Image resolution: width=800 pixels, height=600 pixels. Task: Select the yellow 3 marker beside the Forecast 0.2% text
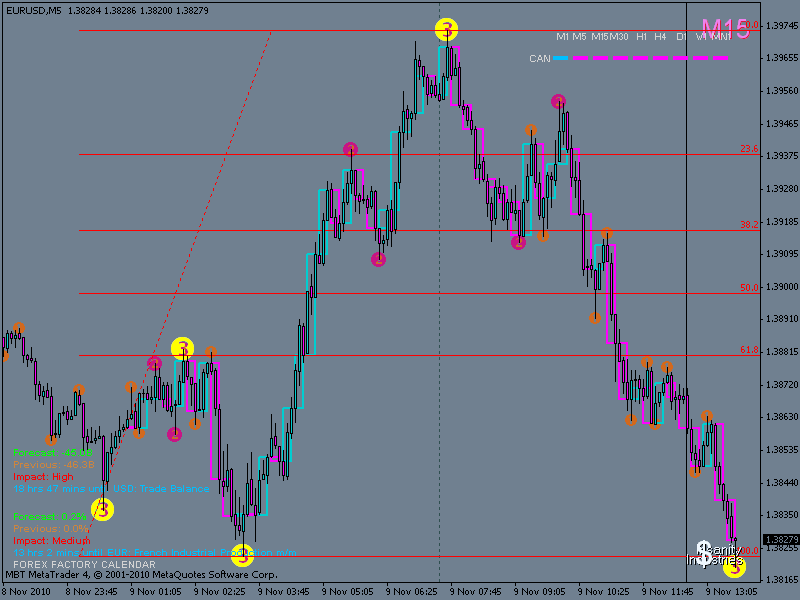tap(103, 509)
